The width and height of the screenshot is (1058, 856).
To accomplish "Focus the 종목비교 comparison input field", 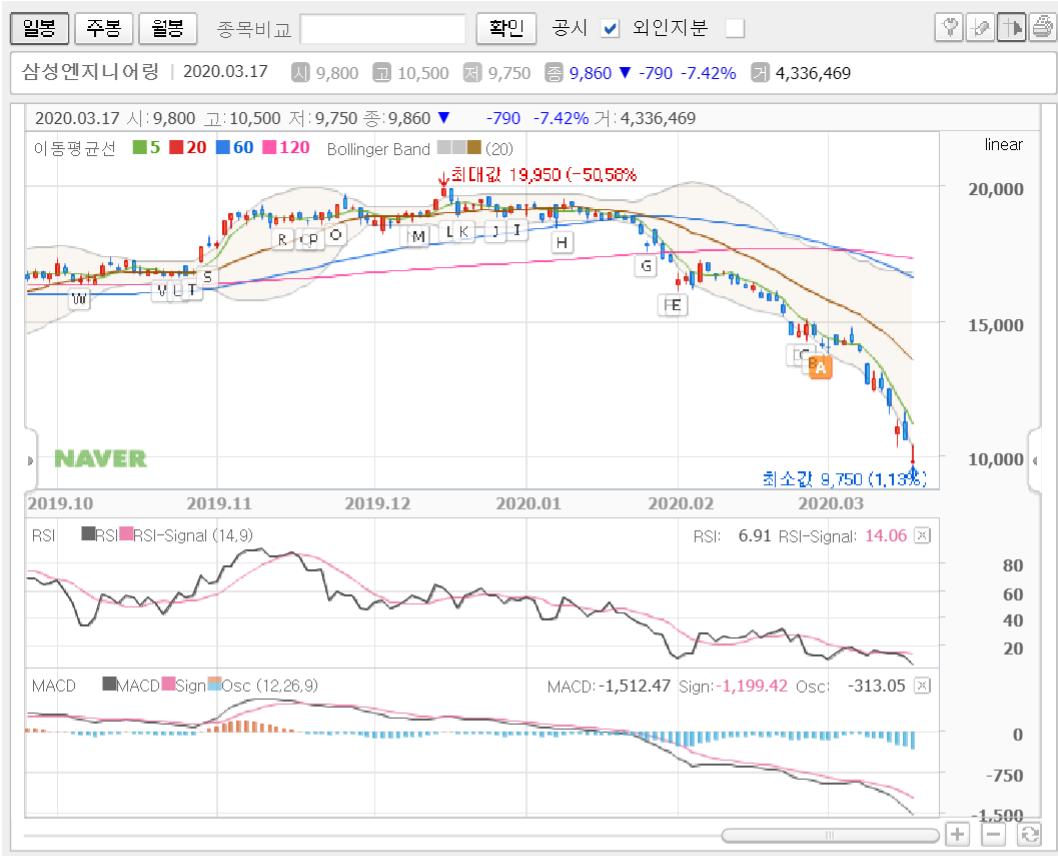I will coord(383,29).
